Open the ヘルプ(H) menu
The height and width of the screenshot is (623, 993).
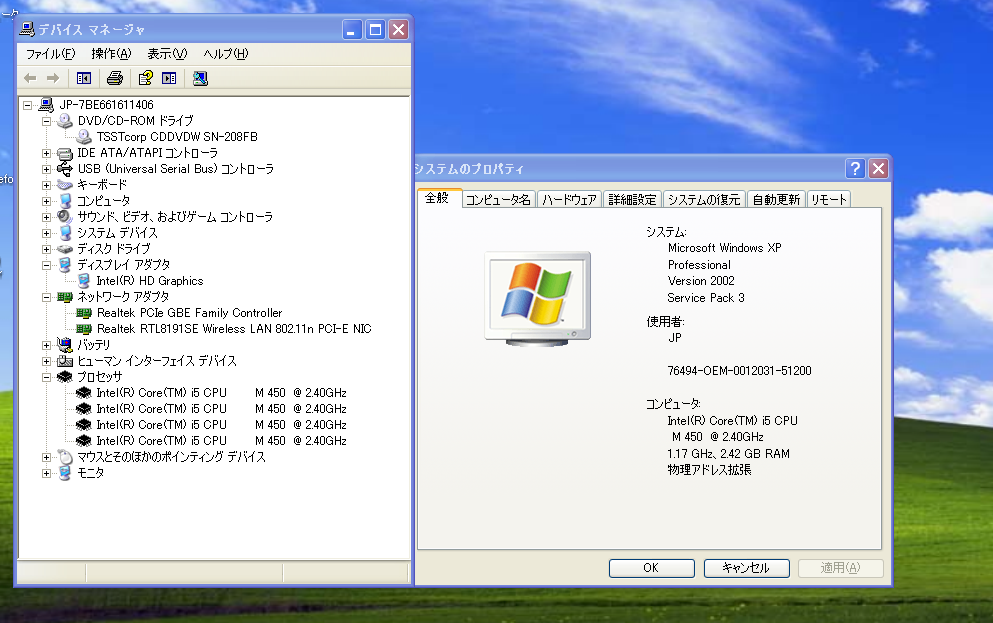click(x=225, y=54)
